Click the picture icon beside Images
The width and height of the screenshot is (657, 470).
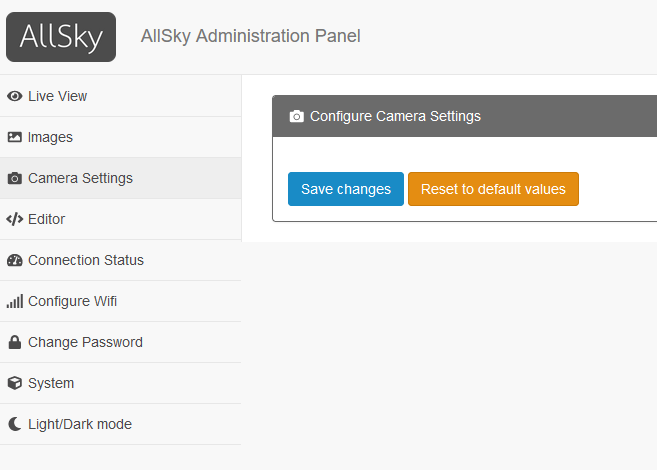point(15,137)
